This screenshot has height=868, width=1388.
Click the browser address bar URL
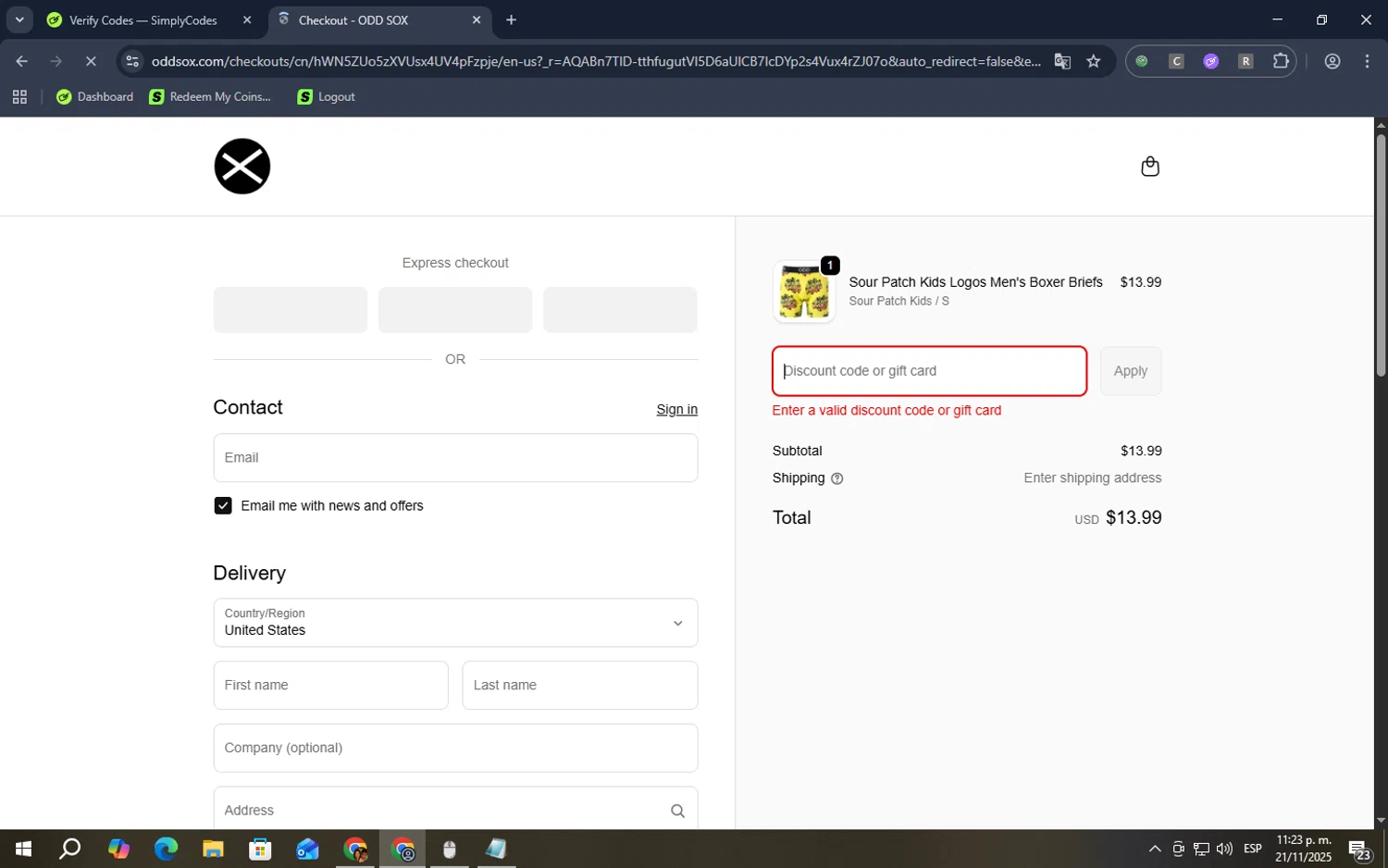[x=596, y=61]
